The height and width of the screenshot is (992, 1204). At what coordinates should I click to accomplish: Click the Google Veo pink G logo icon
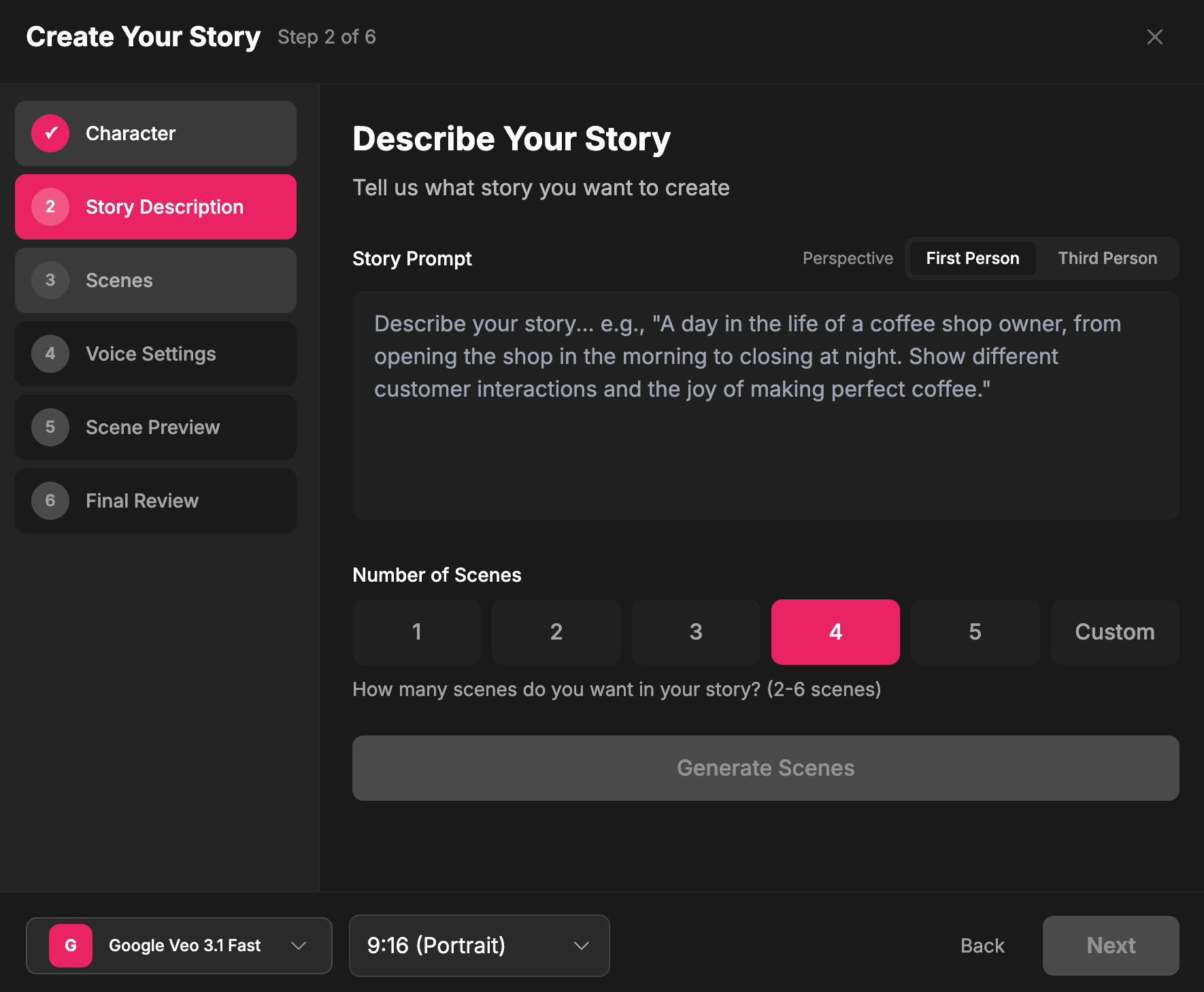[71, 946]
